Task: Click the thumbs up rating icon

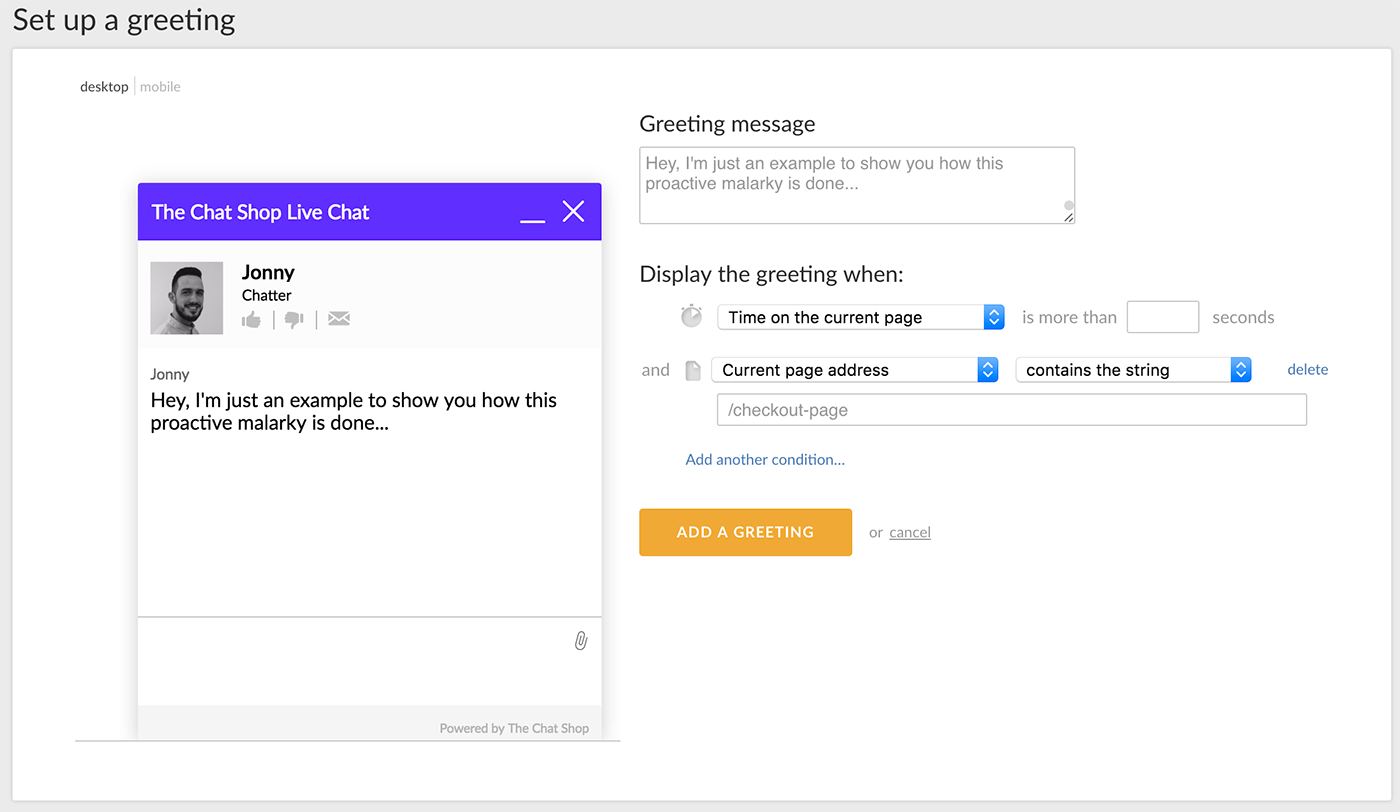Action: (x=251, y=319)
